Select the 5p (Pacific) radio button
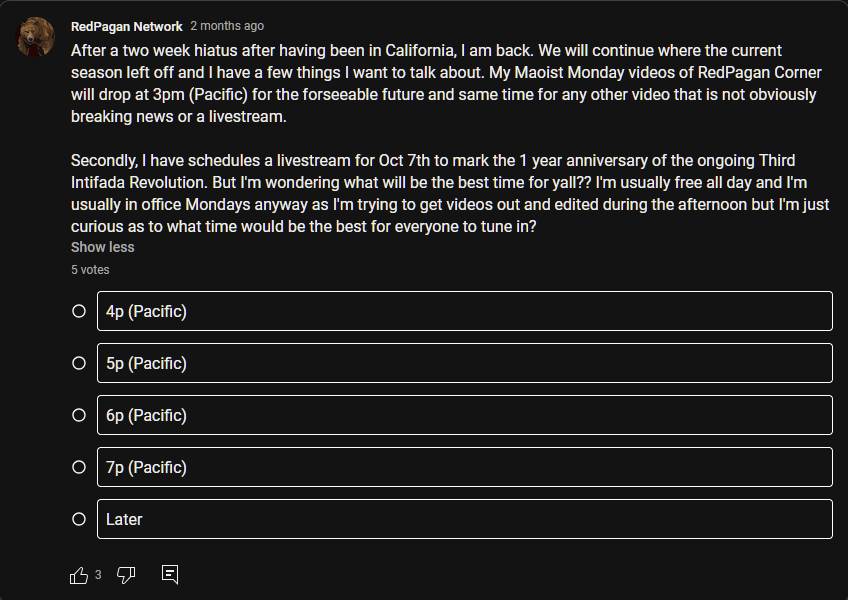This screenshot has height=600, width=848. click(x=79, y=363)
